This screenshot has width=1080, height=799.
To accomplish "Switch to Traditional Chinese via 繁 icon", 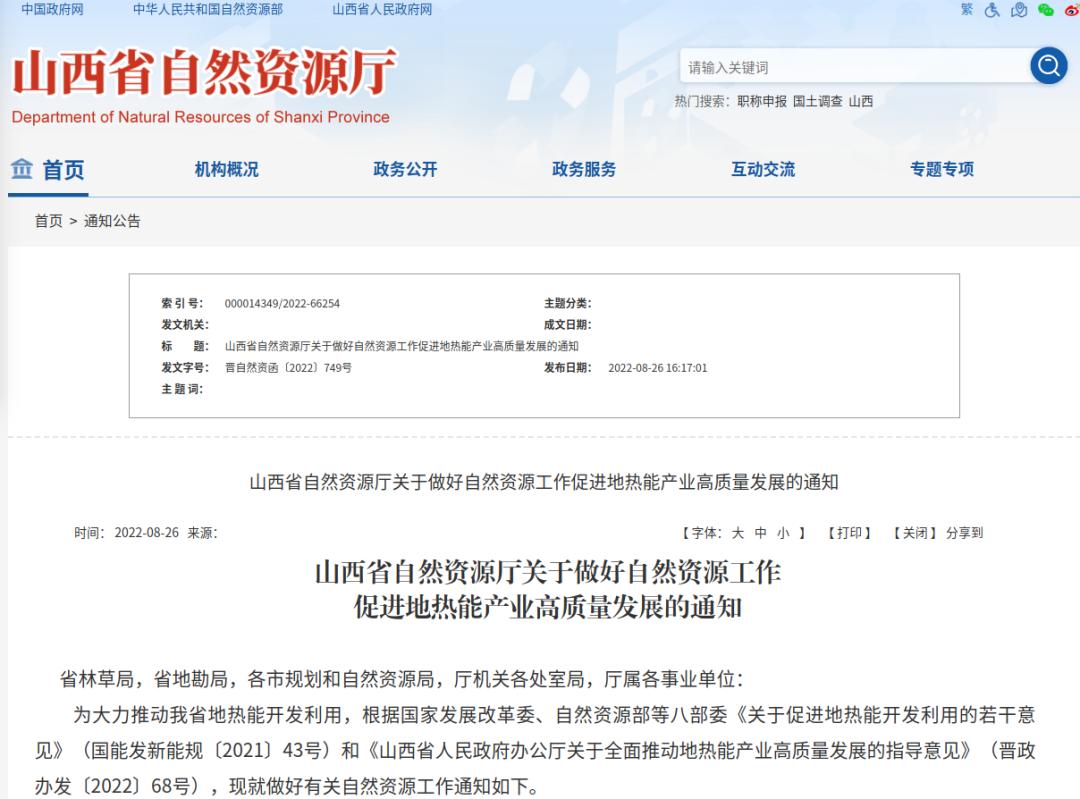I will point(966,9).
